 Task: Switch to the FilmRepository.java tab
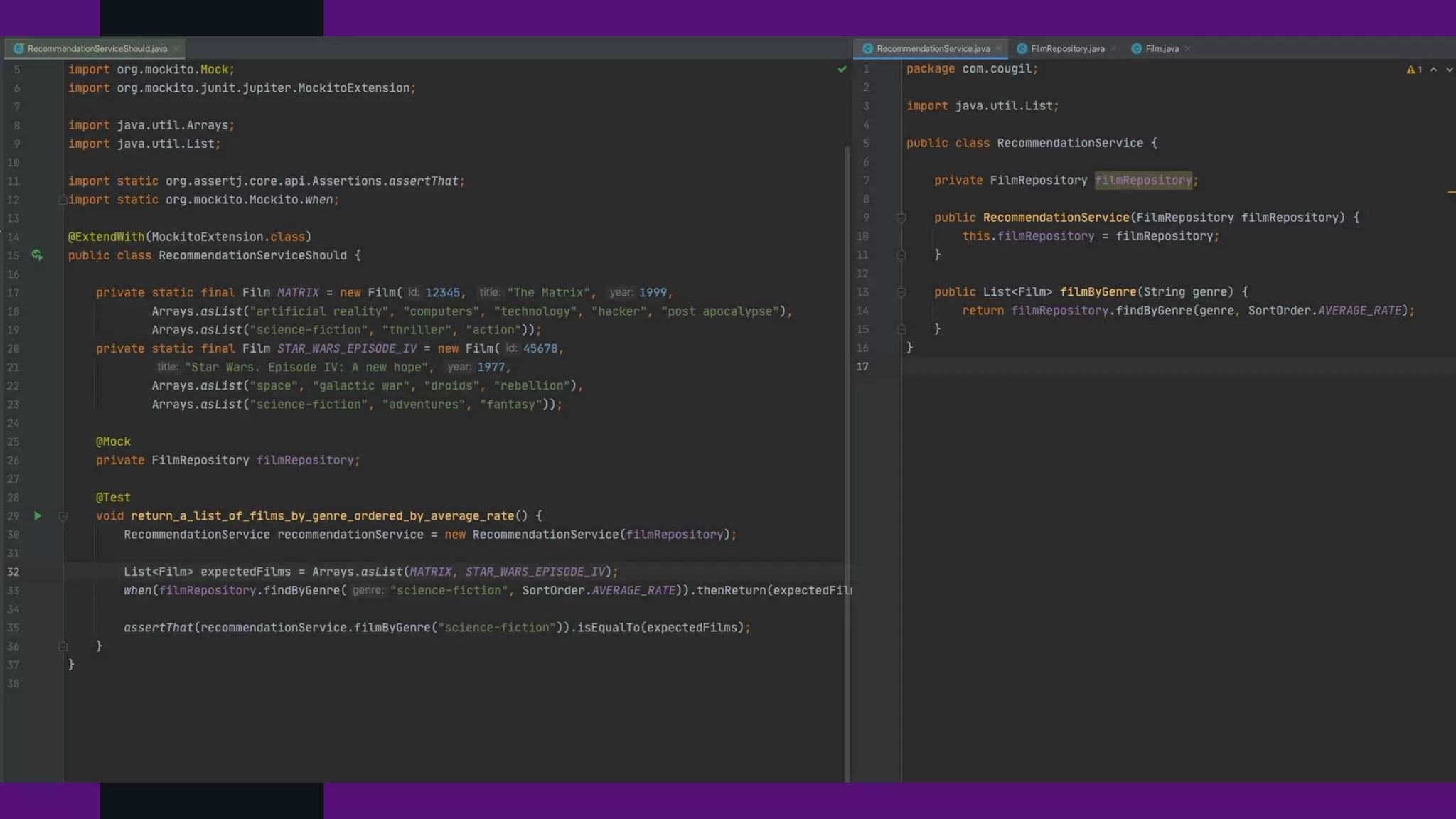[x=1066, y=49]
